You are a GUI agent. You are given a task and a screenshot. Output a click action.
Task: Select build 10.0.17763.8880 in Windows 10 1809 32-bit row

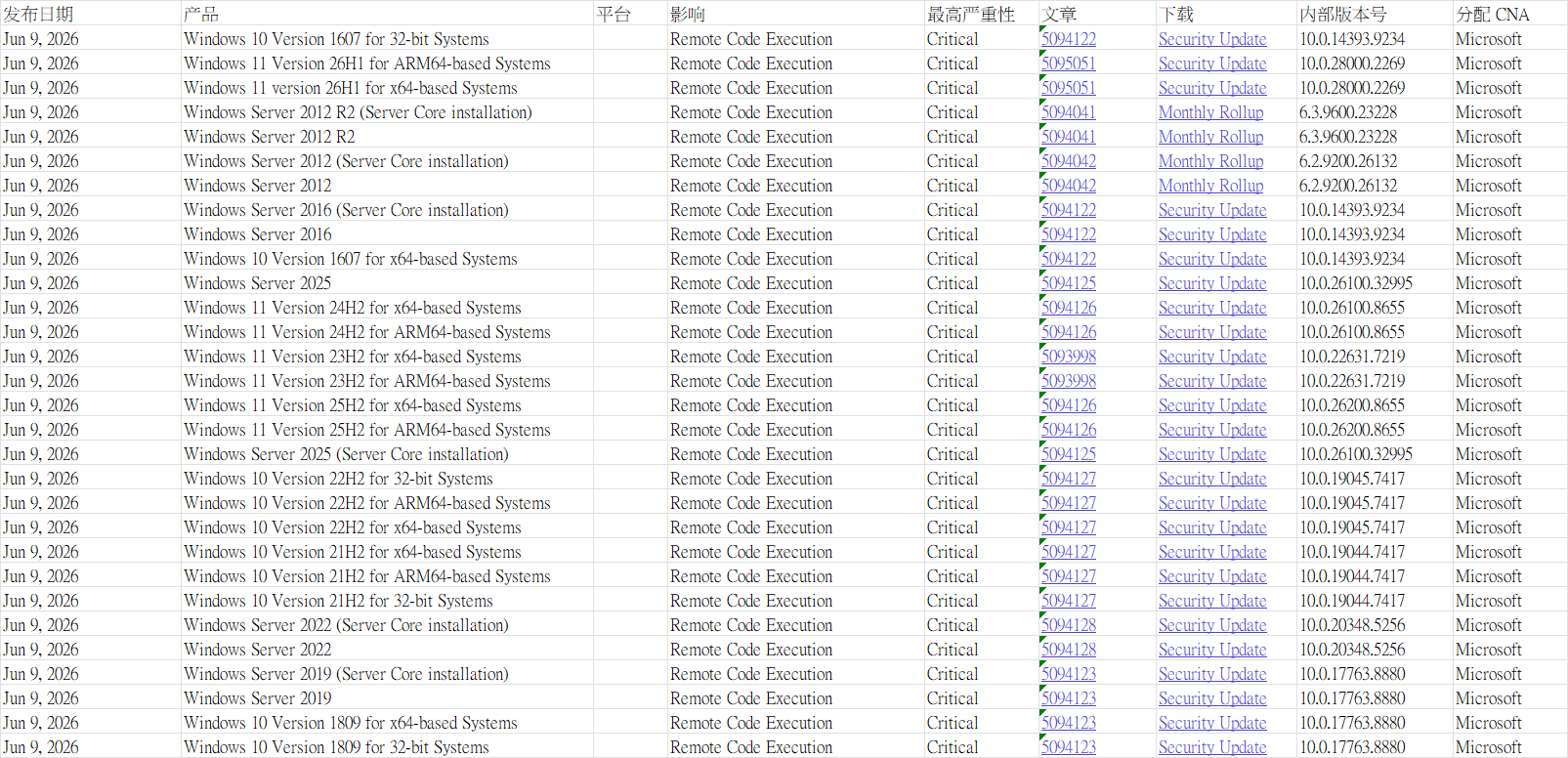[x=1375, y=747]
